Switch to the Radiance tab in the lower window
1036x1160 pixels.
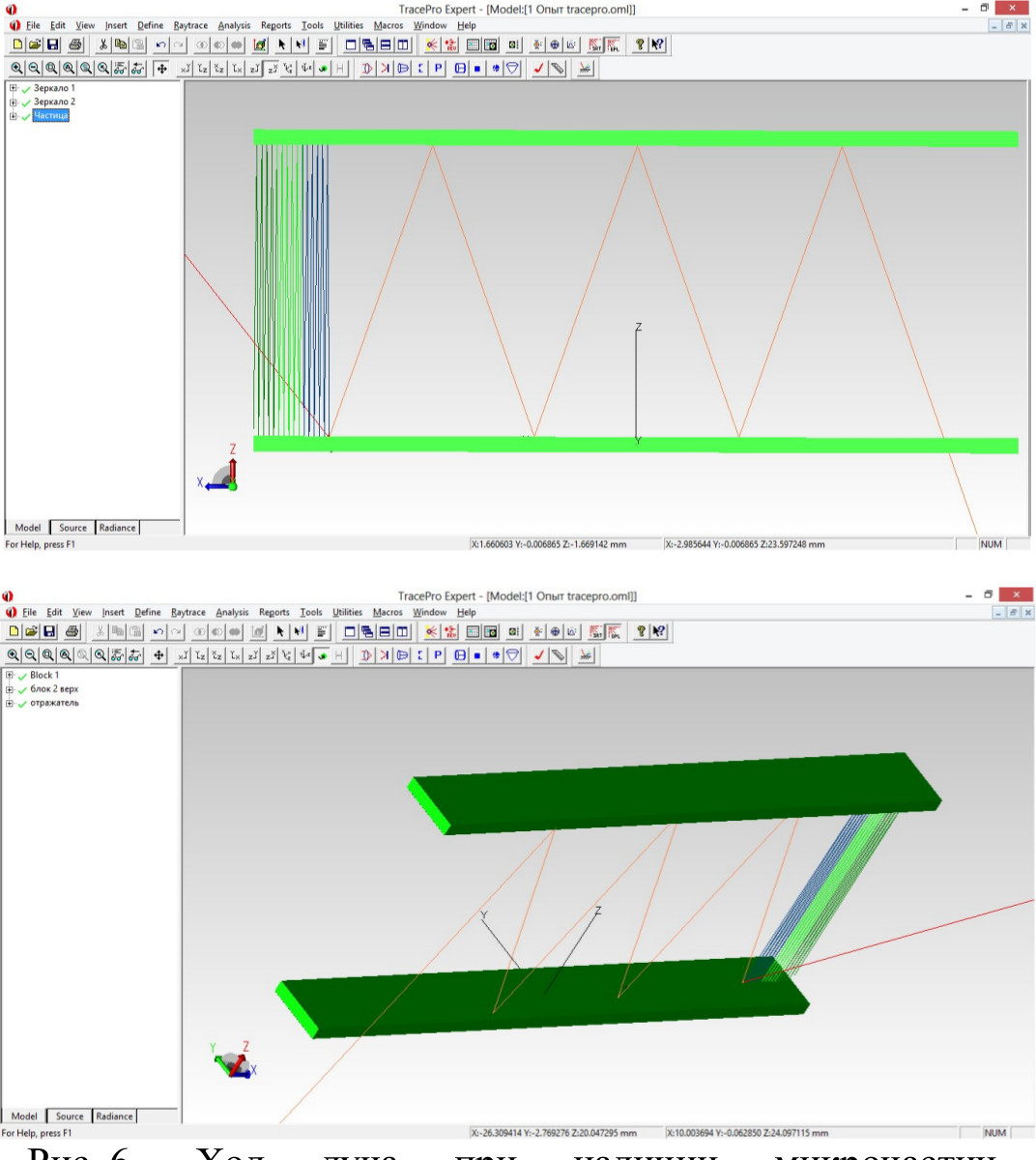(114, 1116)
